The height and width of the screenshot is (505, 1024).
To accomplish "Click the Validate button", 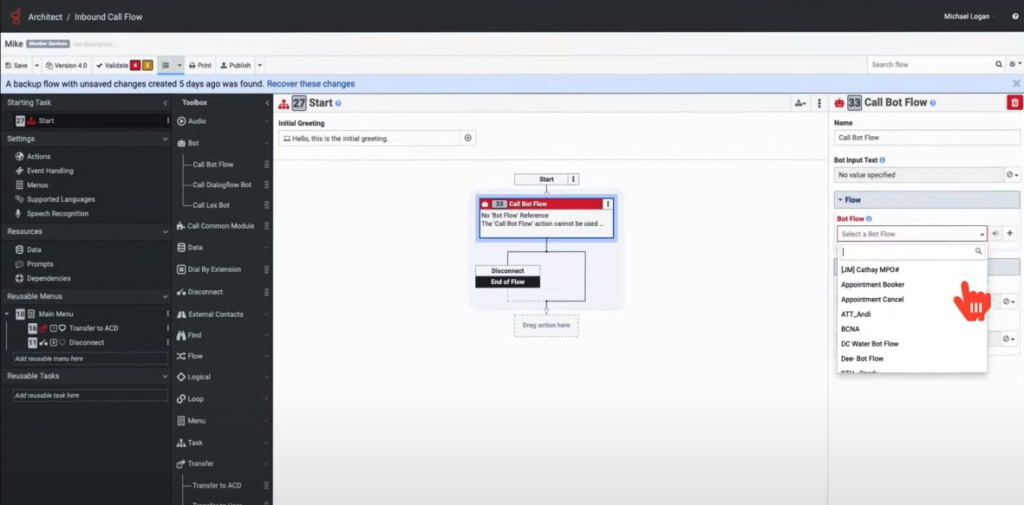I will coord(110,65).
